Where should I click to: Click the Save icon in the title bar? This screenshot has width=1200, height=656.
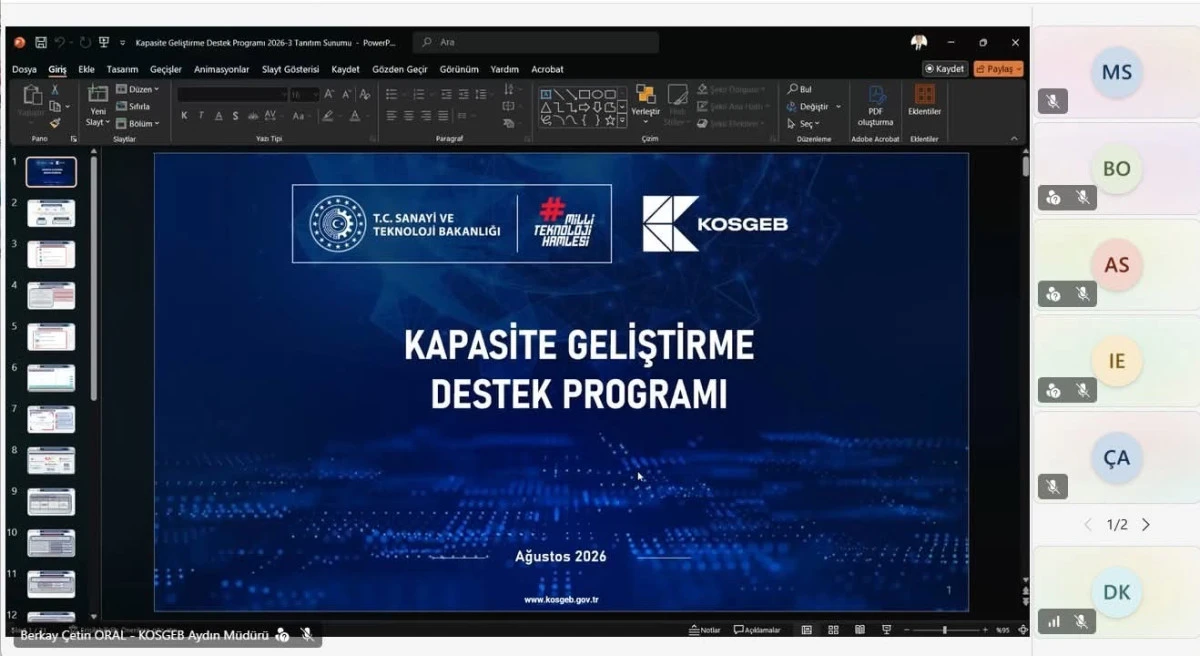(x=41, y=43)
